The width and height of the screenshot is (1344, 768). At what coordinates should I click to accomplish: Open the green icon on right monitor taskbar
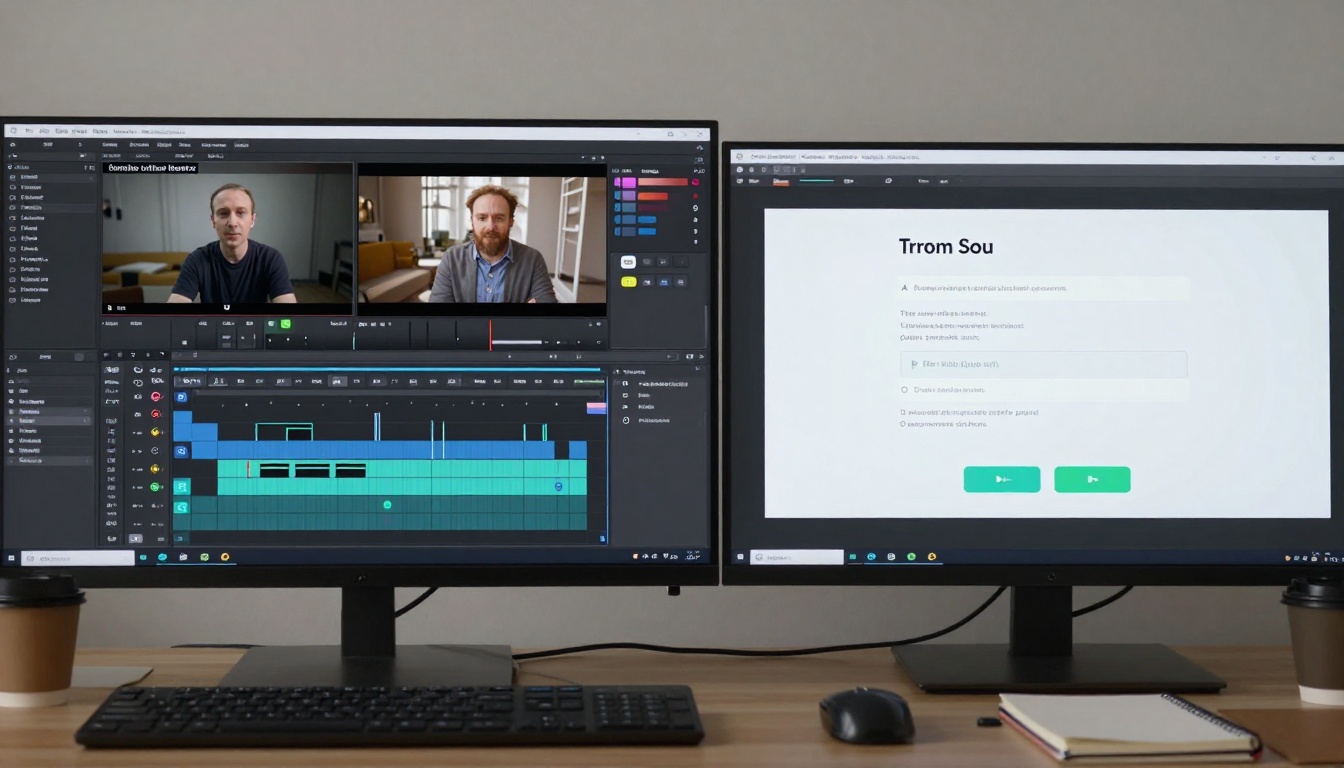(911, 557)
